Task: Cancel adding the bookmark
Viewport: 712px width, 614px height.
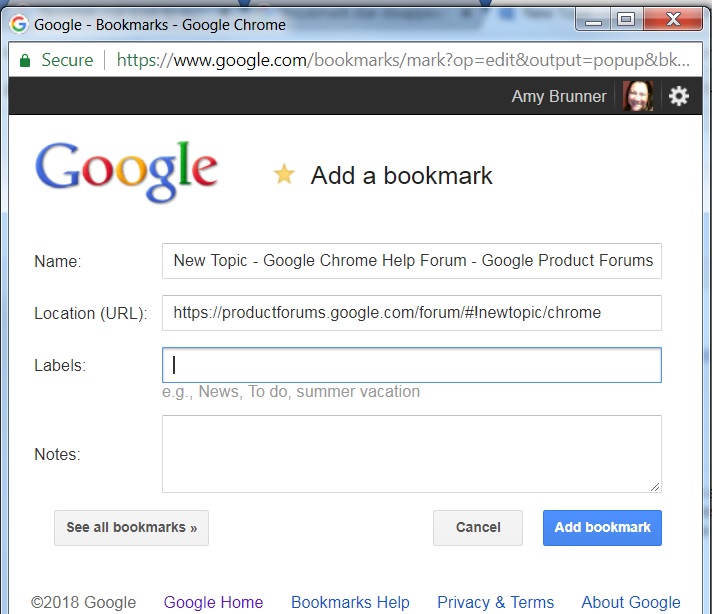Action: (x=478, y=528)
